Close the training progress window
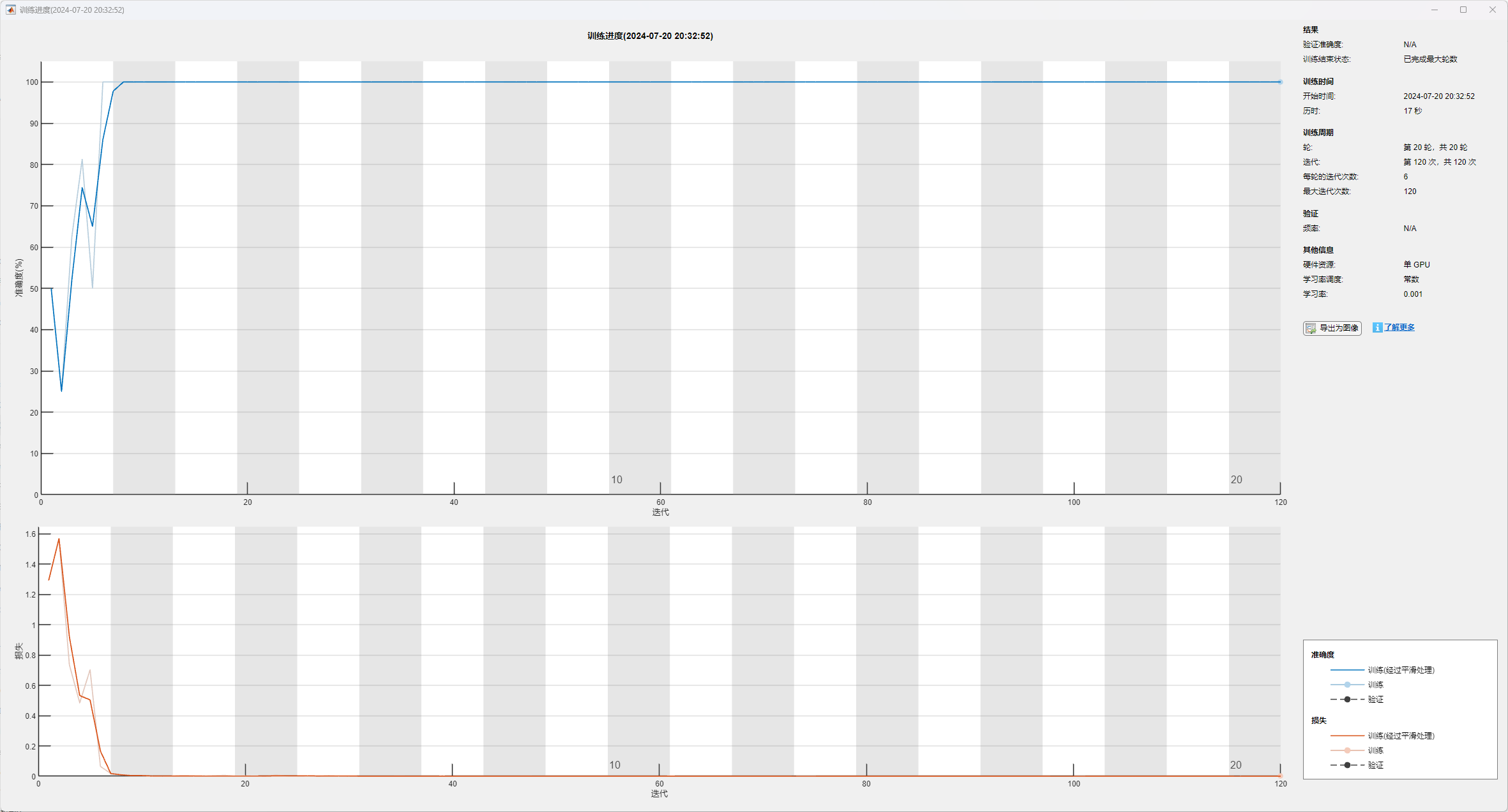This screenshot has height=812, width=1508. [x=1493, y=10]
